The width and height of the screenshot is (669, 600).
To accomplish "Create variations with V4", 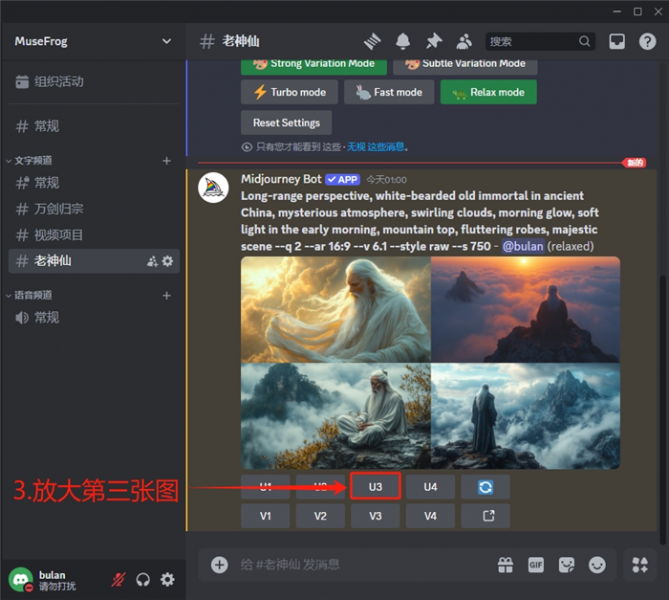I will coord(430,516).
